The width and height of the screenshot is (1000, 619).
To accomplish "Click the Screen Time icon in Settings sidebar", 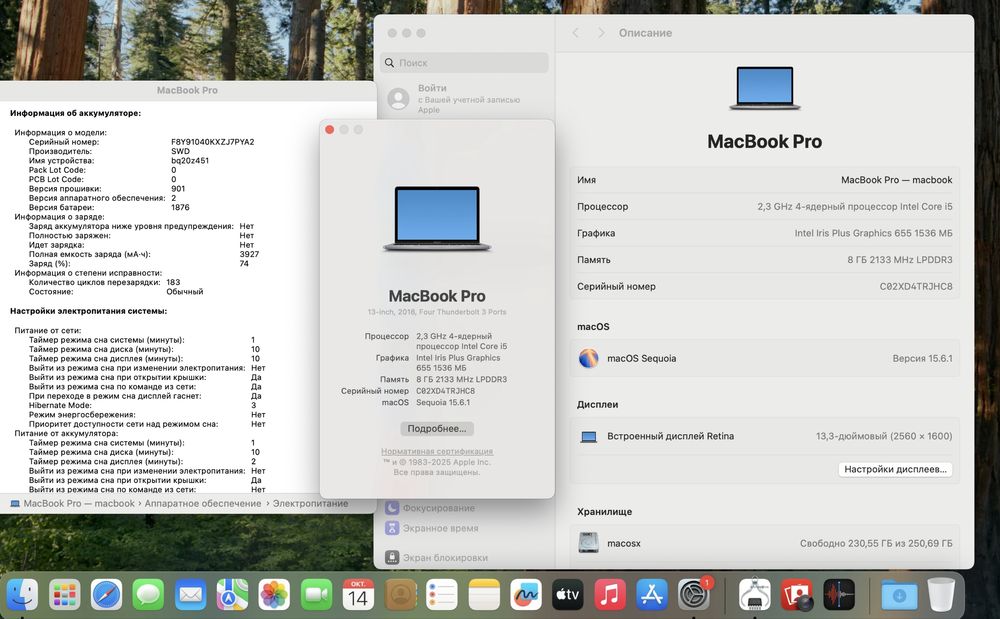I will 392,528.
